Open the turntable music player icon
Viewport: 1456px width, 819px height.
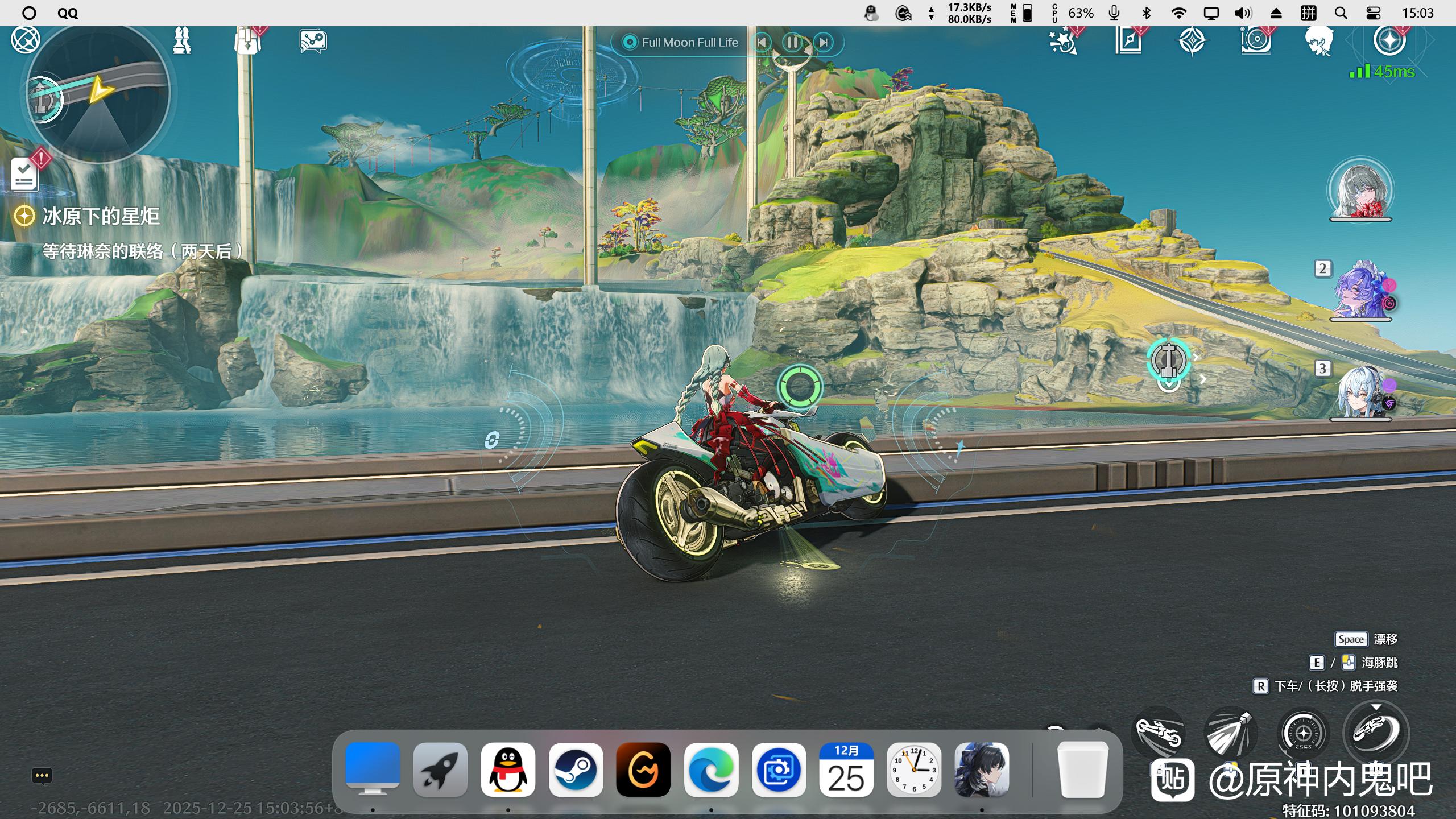click(1255, 42)
